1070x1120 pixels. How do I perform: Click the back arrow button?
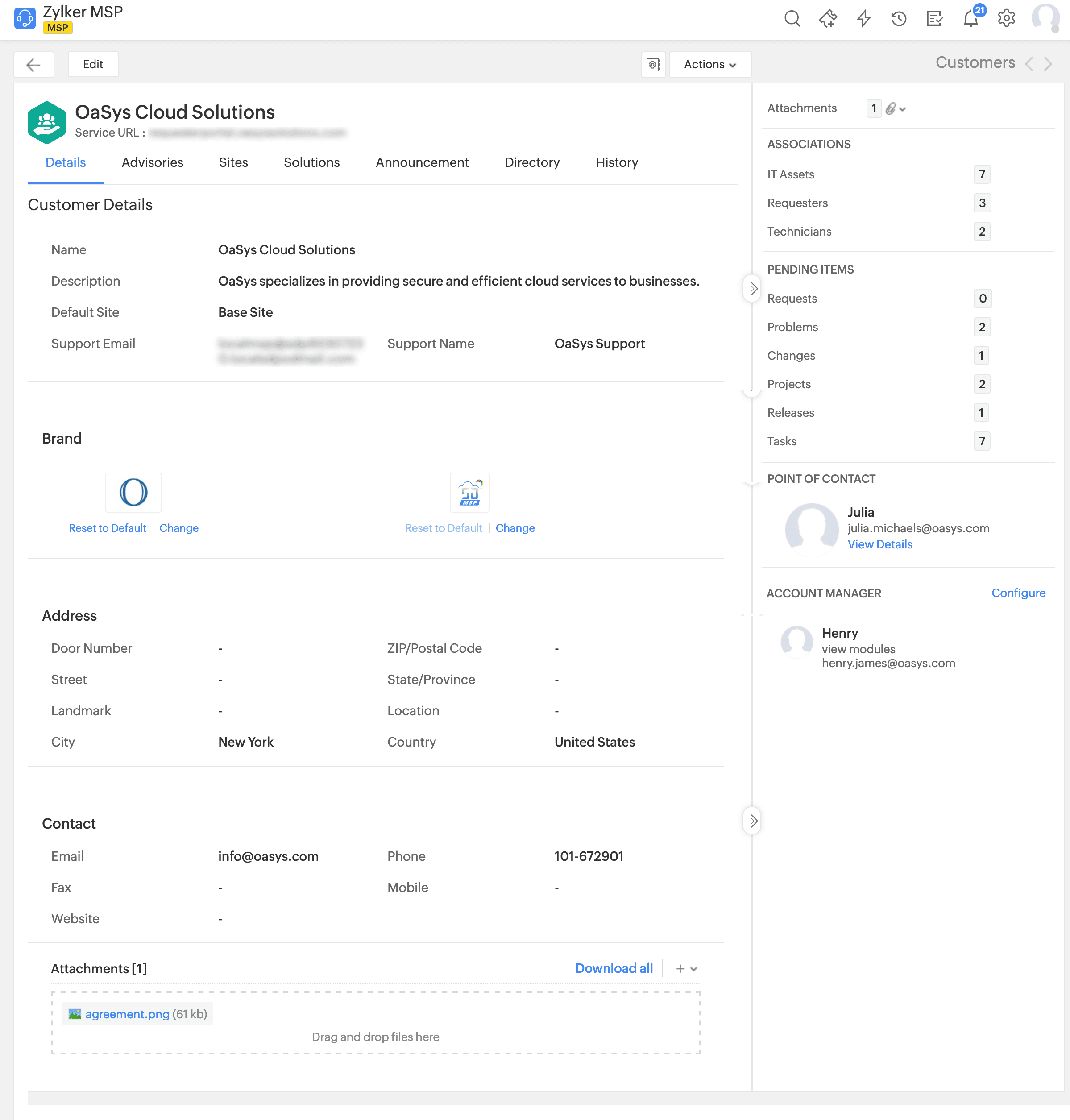click(x=33, y=64)
